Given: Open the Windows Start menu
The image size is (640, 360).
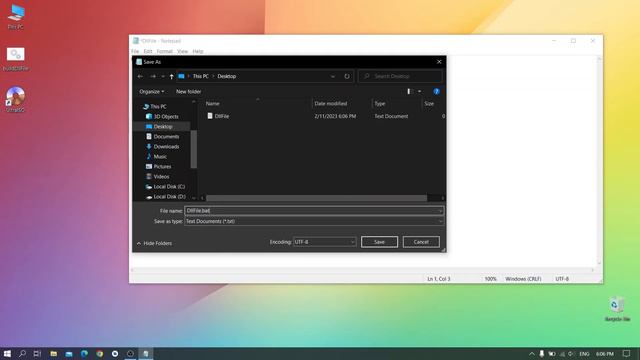Looking at the screenshot, I should point(7,354).
